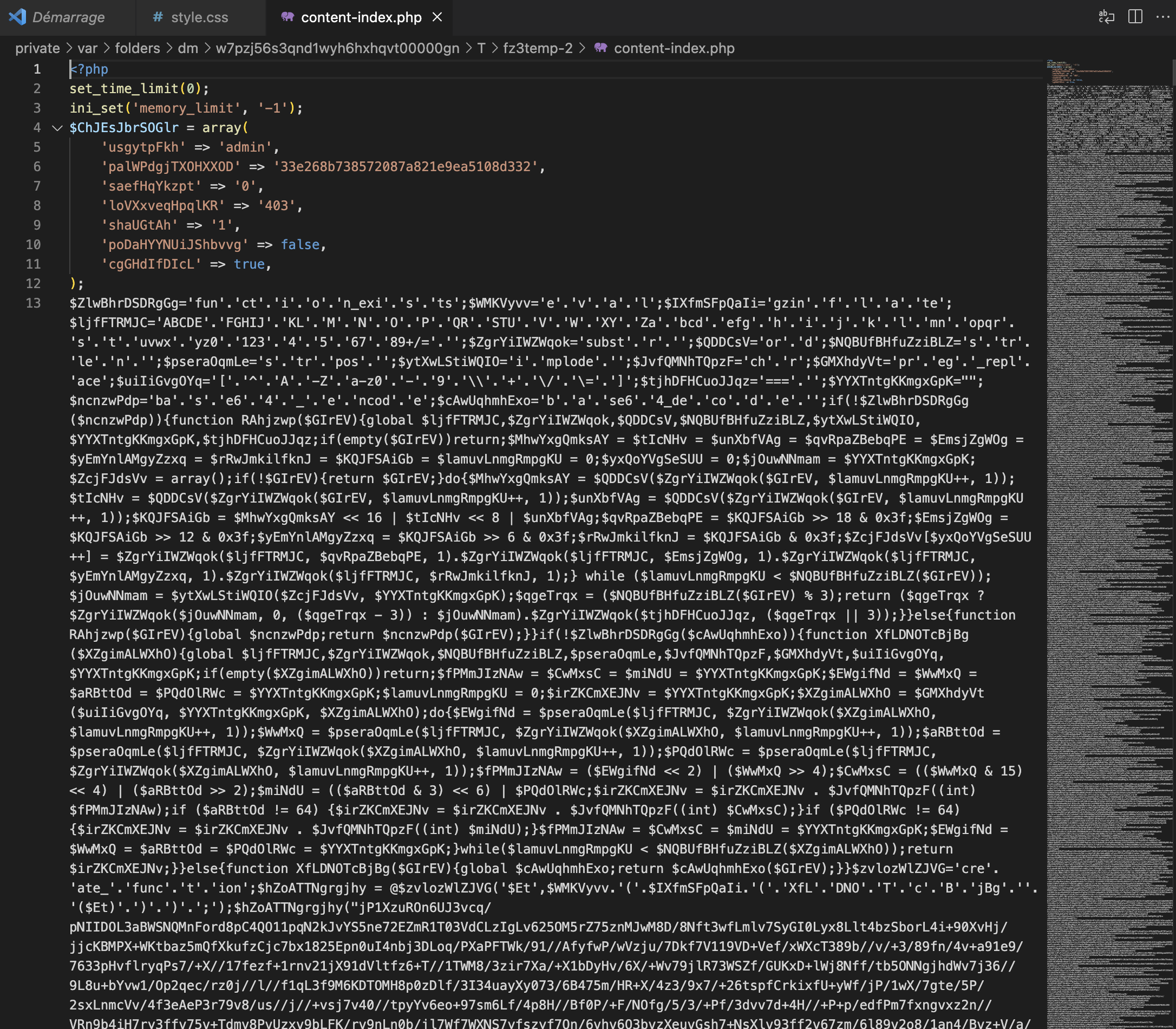Screen dimensions: 1176x1029
Task: Open More Actions ellipsis menu
Action: (1163, 17)
